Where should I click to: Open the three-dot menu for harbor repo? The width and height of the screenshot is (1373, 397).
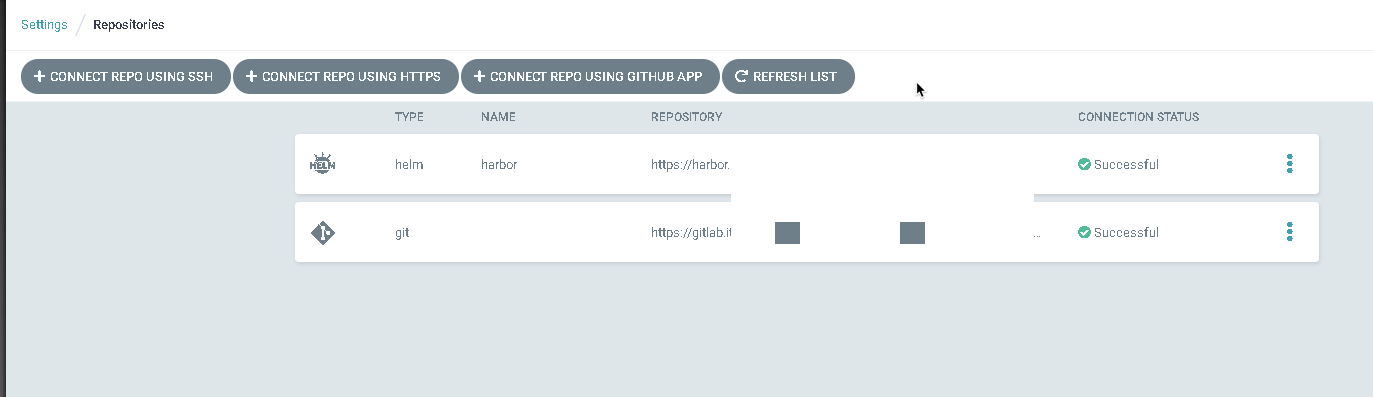tap(1289, 164)
